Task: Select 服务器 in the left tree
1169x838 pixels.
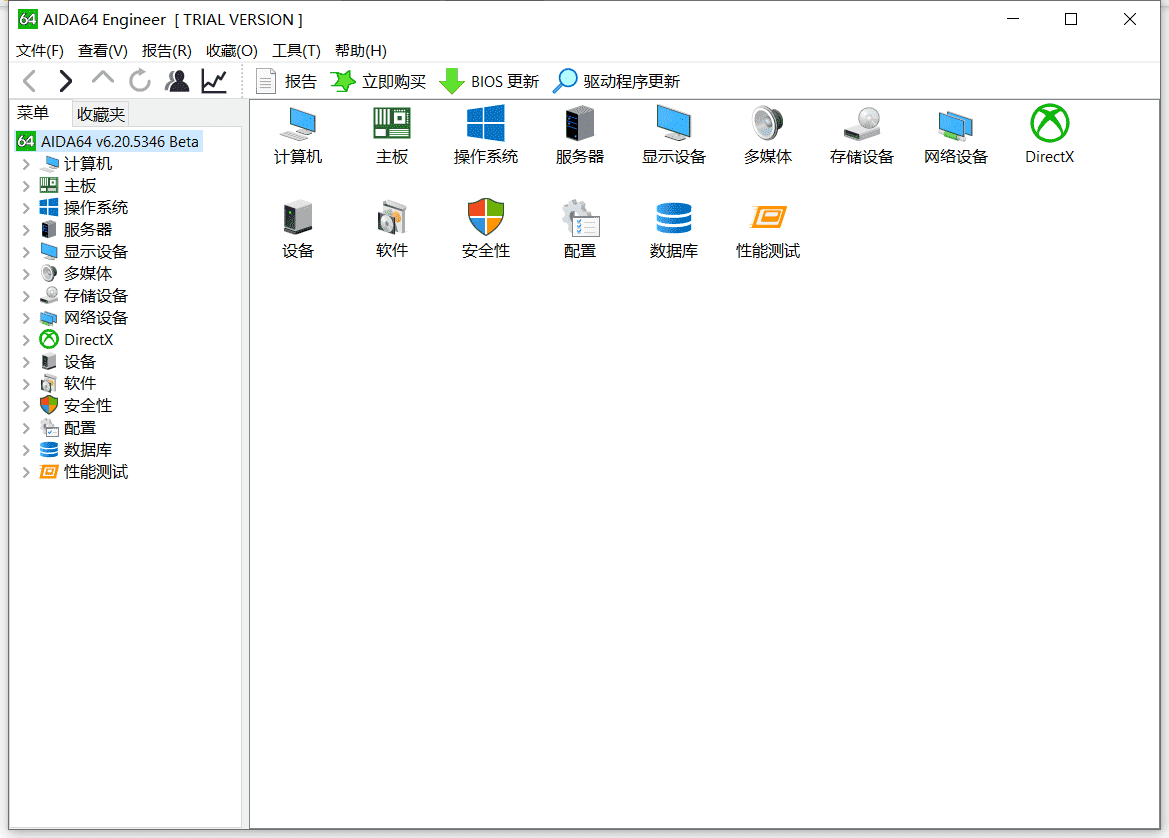Action: click(75, 230)
